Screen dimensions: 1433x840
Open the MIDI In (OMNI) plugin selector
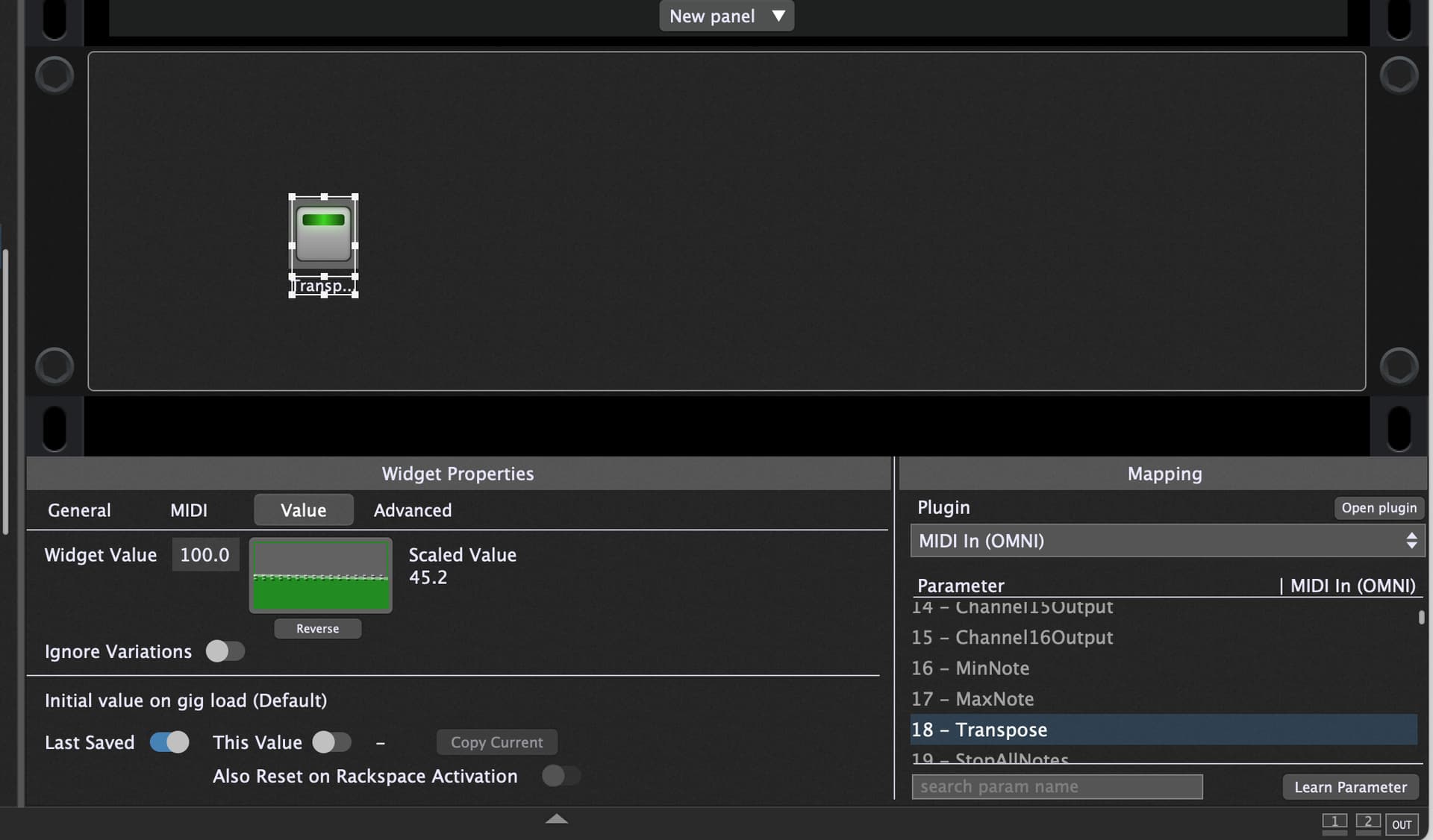[x=1167, y=541]
